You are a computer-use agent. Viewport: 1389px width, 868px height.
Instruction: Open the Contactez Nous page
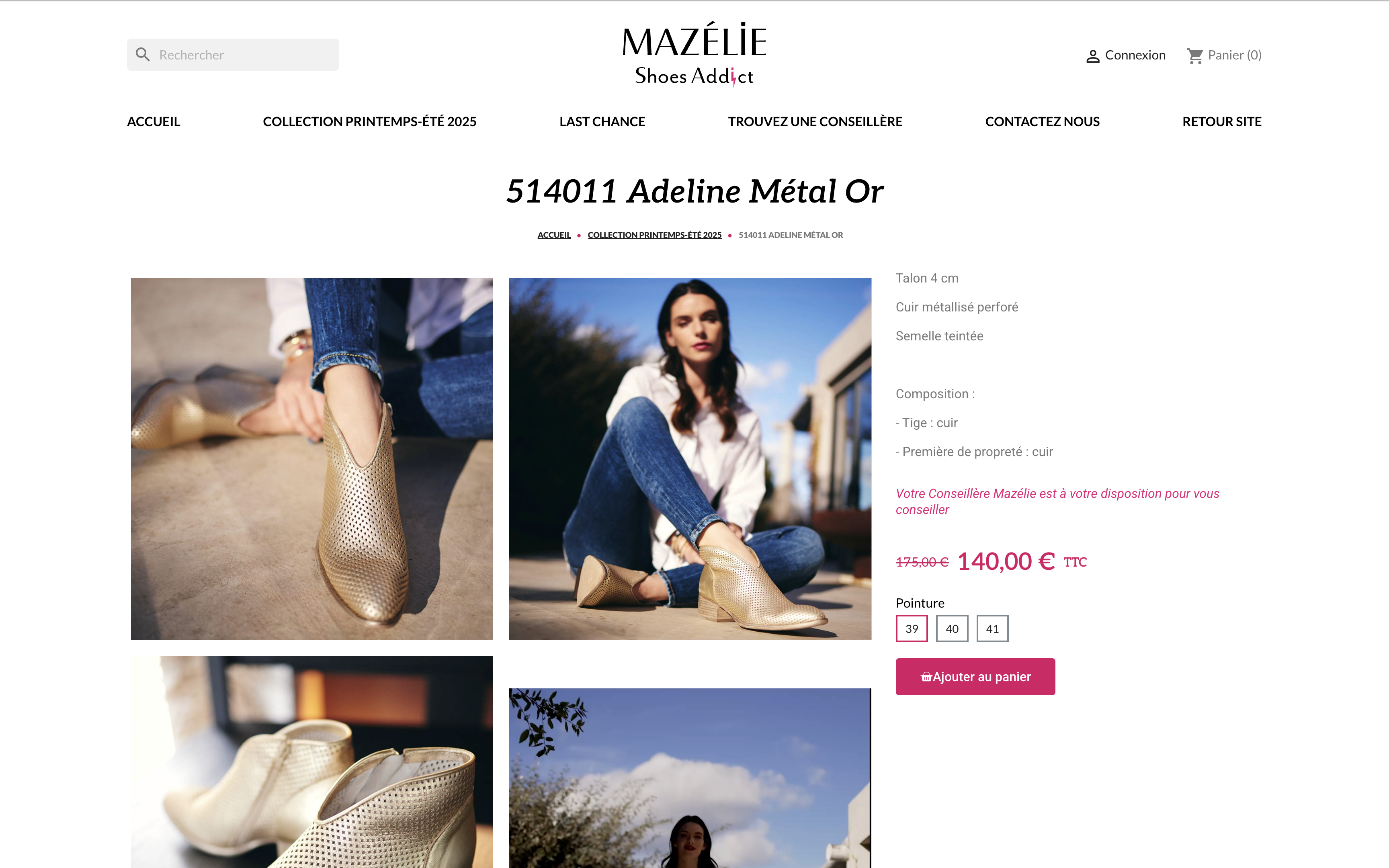click(x=1042, y=122)
